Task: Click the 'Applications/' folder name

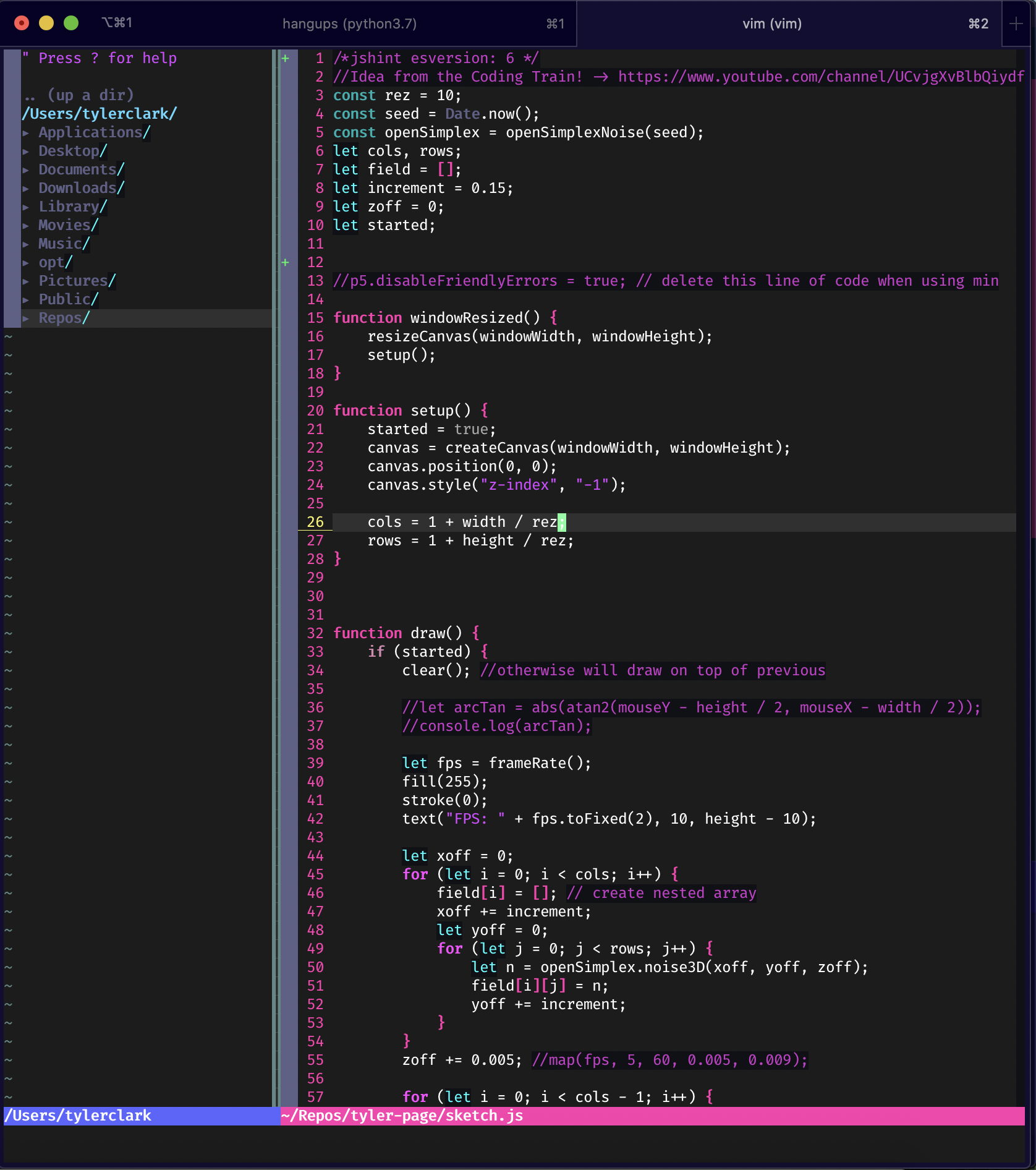Action: (x=95, y=132)
